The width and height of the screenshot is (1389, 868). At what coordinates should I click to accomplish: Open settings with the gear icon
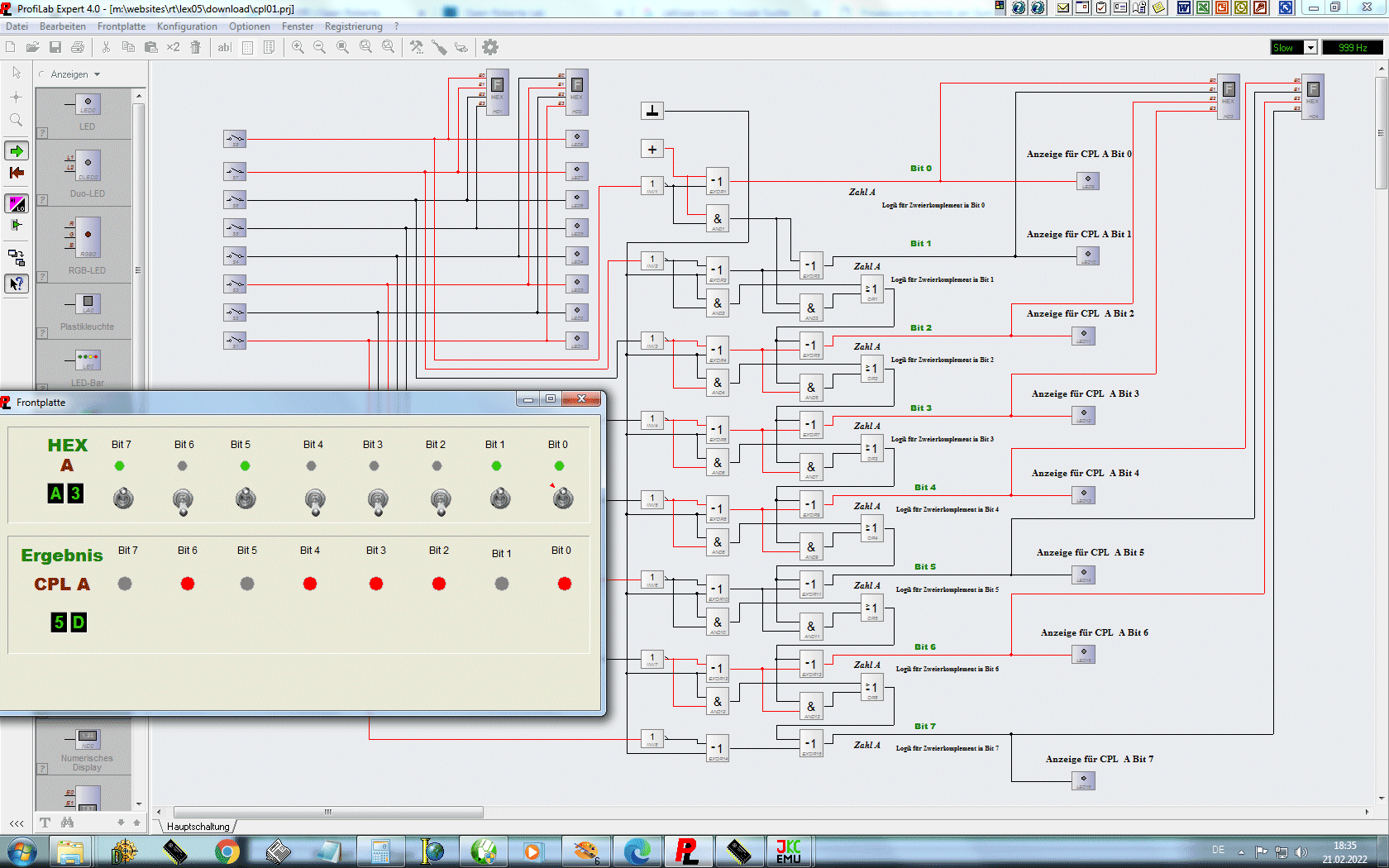(x=490, y=47)
